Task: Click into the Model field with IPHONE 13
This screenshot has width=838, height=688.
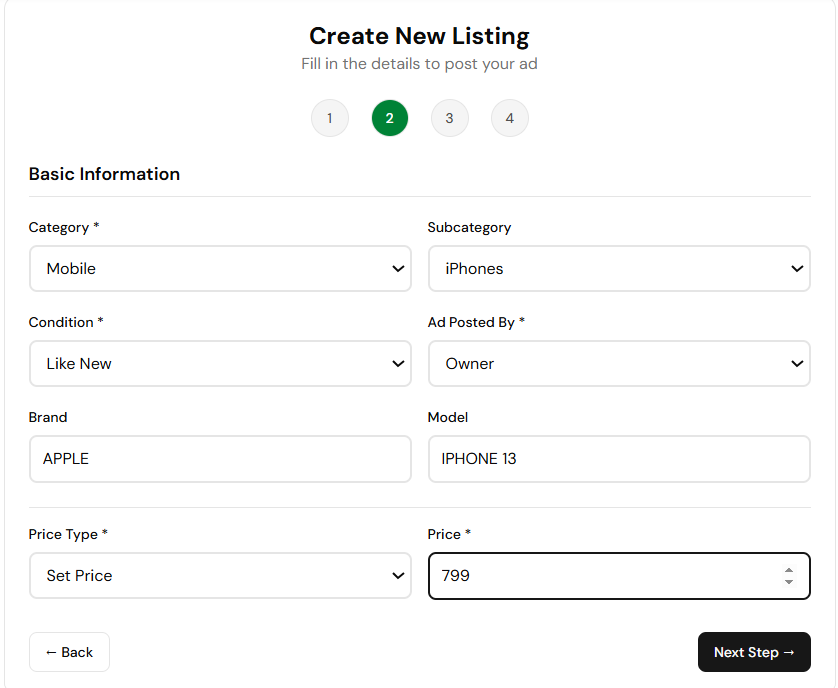Action: (619, 459)
